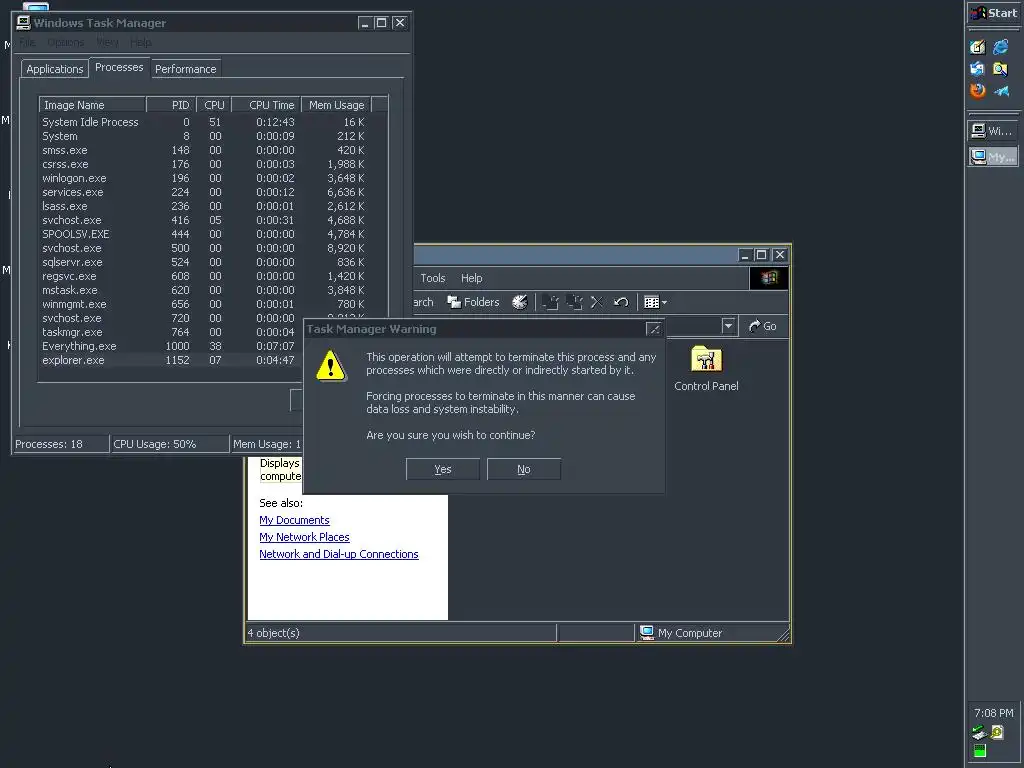Select the services.exe process

pyautogui.click(x=204, y=193)
